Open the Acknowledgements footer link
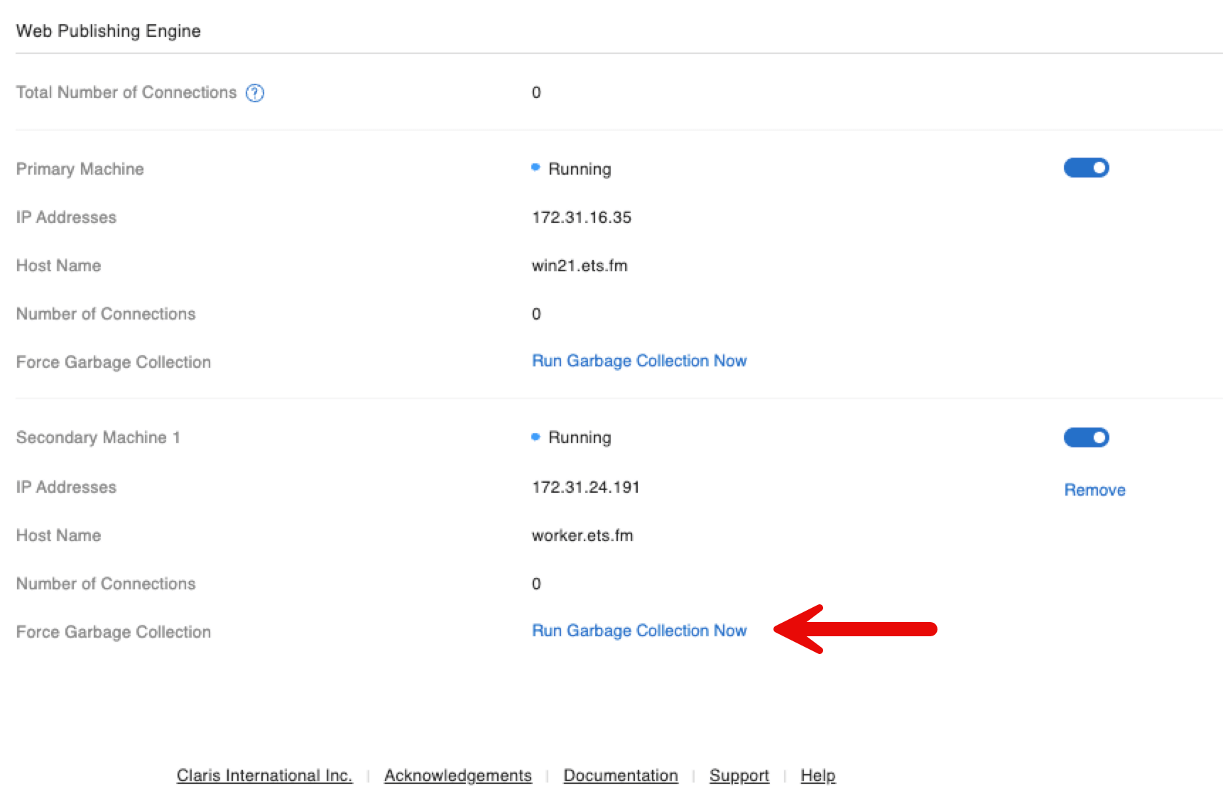Image resolution: width=1224 pixels, height=802 pixels. pos(458,776)
